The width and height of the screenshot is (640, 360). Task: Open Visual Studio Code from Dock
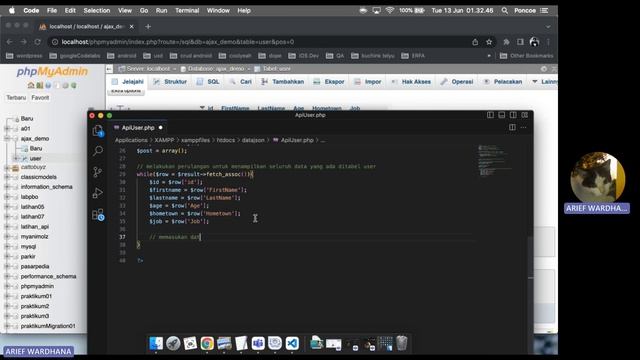(x=292, y=343)
